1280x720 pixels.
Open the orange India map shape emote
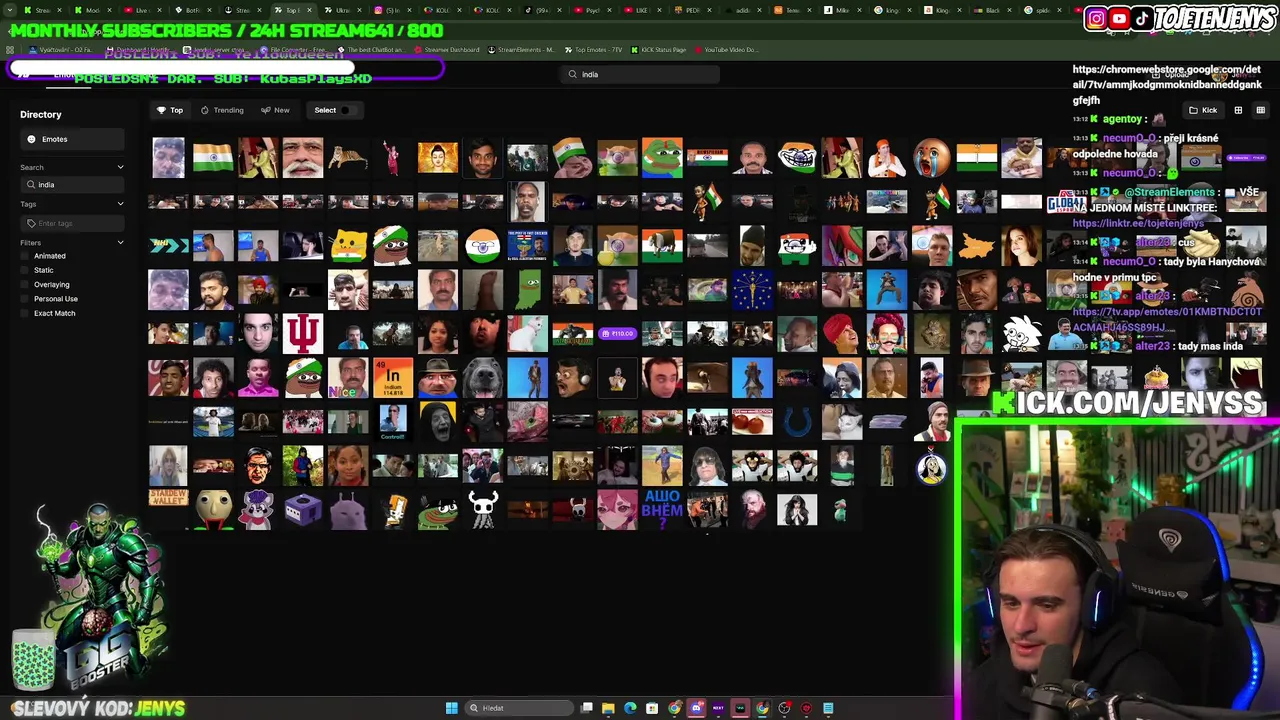point(976,245)
